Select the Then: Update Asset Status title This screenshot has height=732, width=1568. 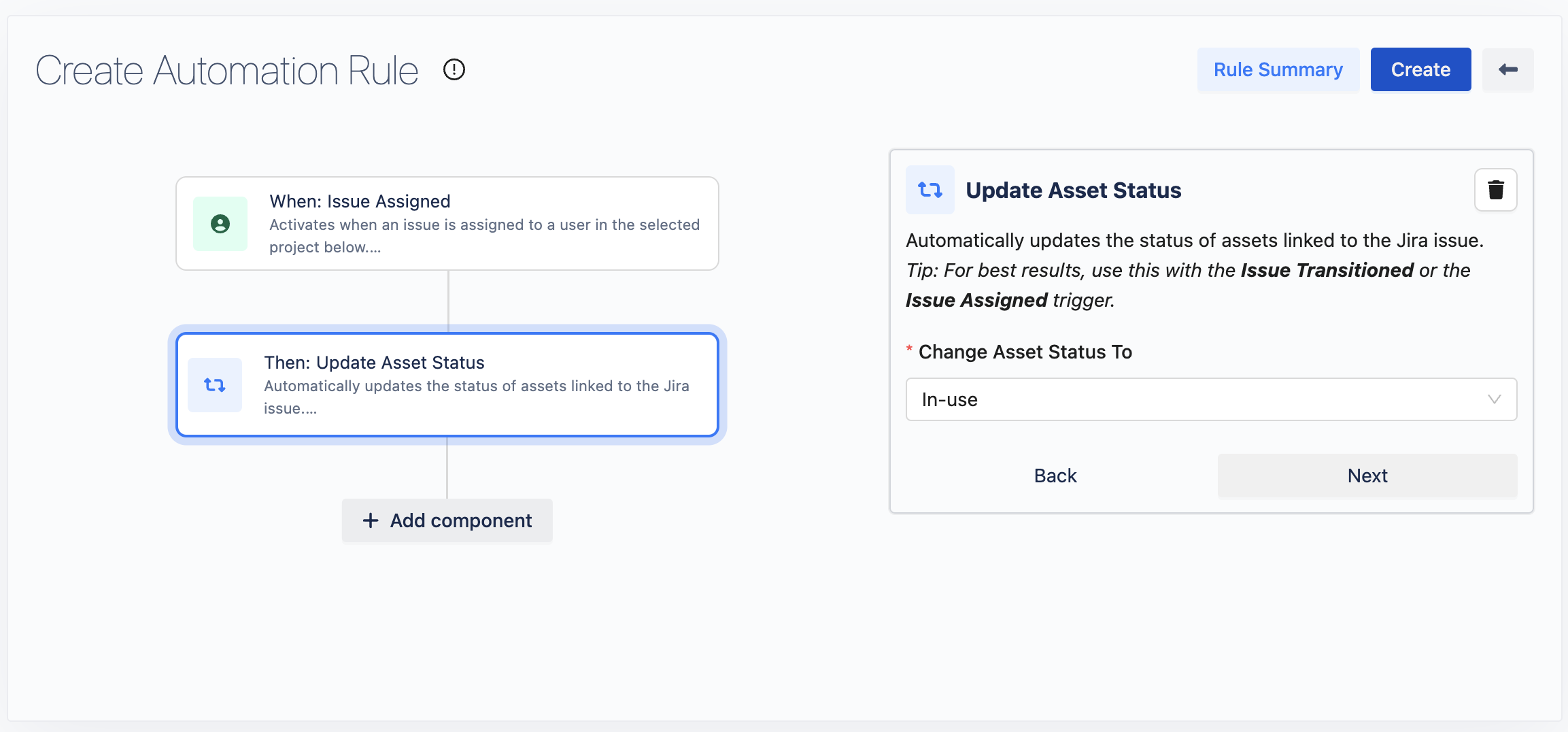[374, 363]
